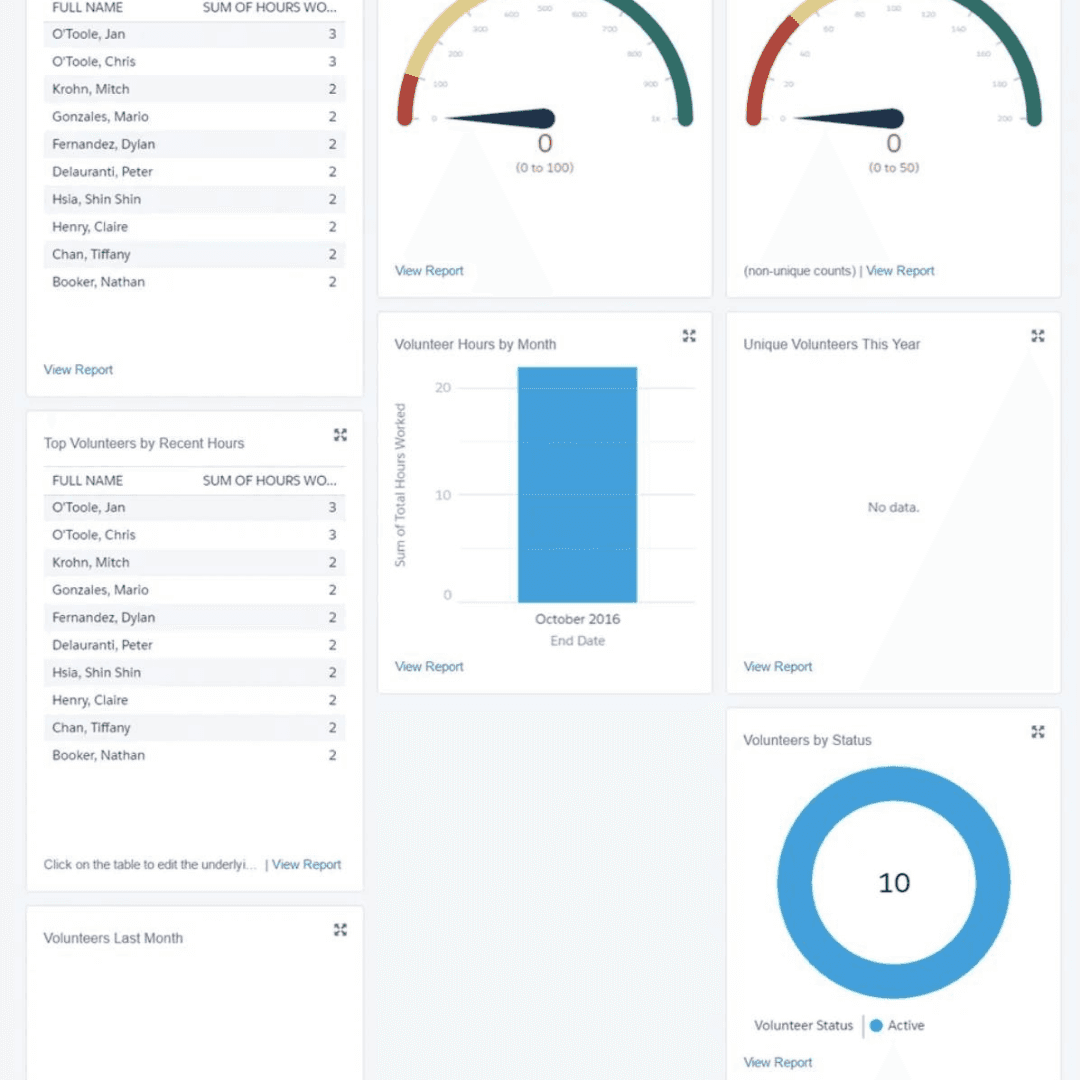Click the 'No data.' message
Viewport: 1080px width, 1080px height.
893,508
